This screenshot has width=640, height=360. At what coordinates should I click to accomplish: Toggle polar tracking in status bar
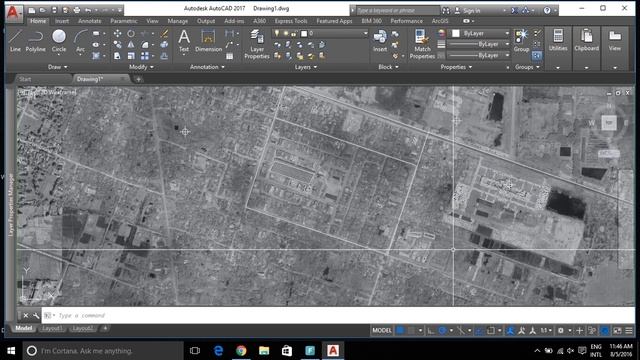point(442,330)
